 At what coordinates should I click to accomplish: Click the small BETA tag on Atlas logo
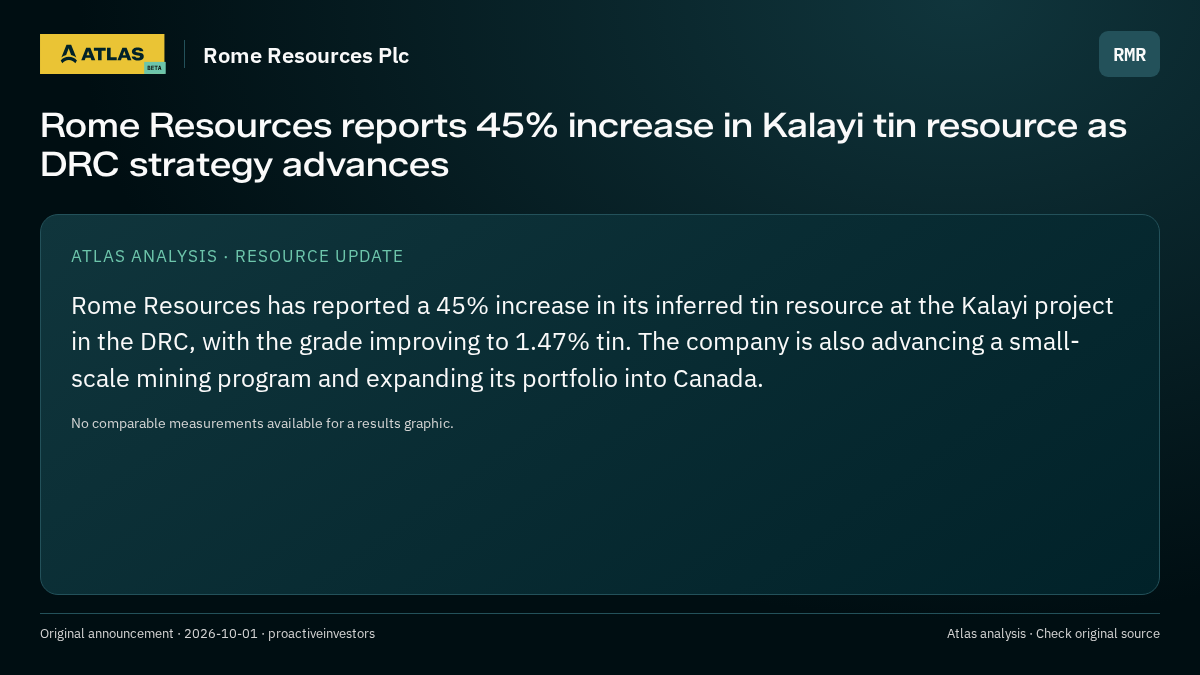154,68
